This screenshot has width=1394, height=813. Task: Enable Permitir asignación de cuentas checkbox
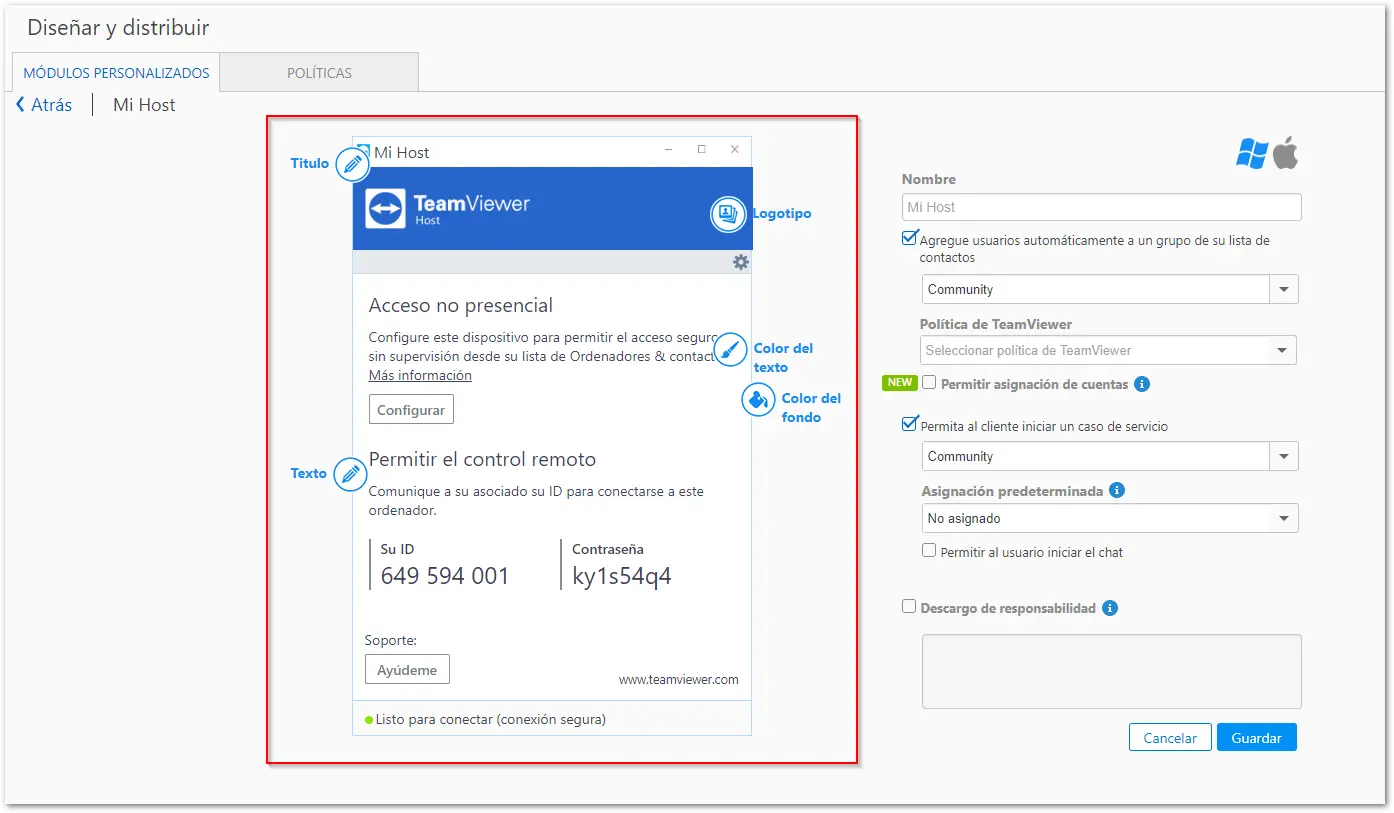point(929,382)
